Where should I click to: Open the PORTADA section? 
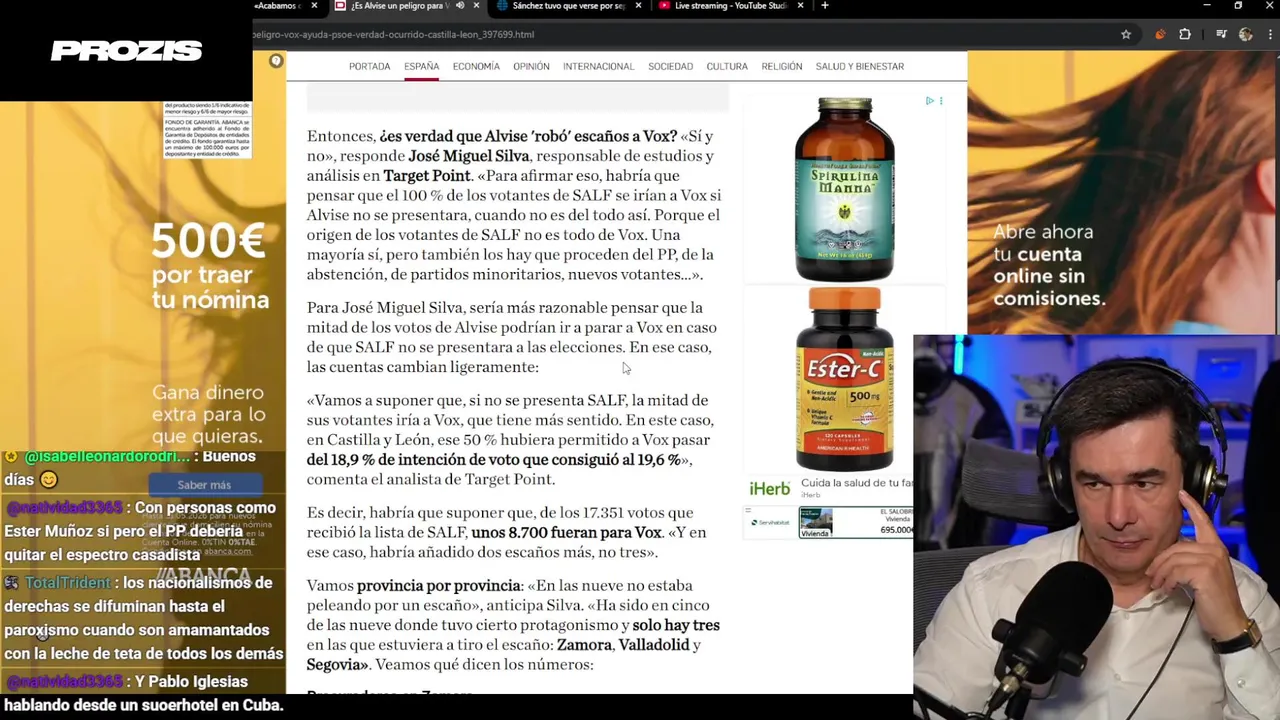369,66
